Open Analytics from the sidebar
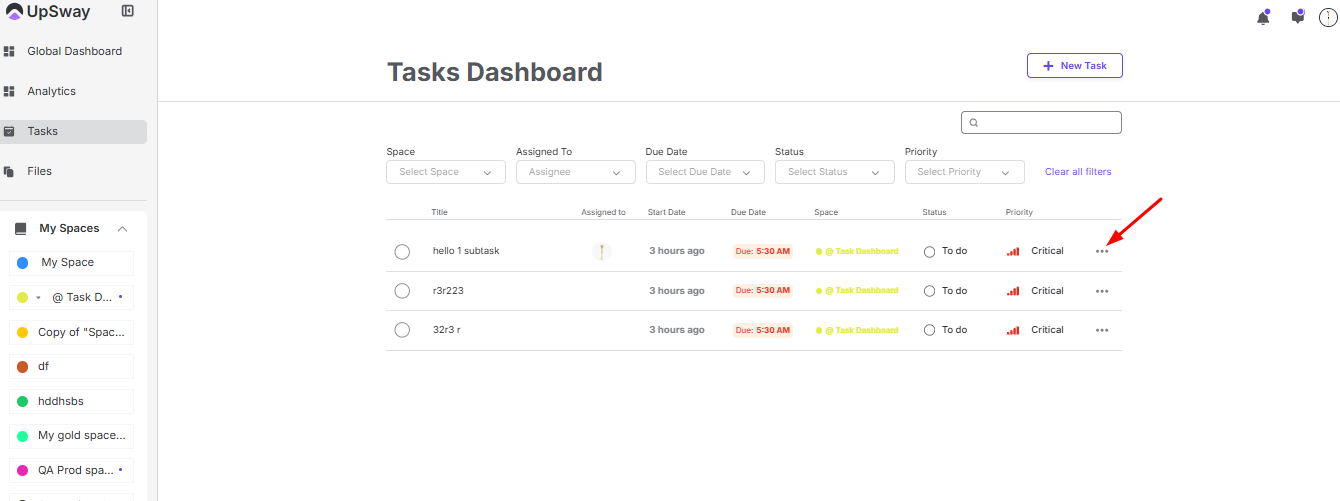Screen dimensions: 1340x501 51,91
